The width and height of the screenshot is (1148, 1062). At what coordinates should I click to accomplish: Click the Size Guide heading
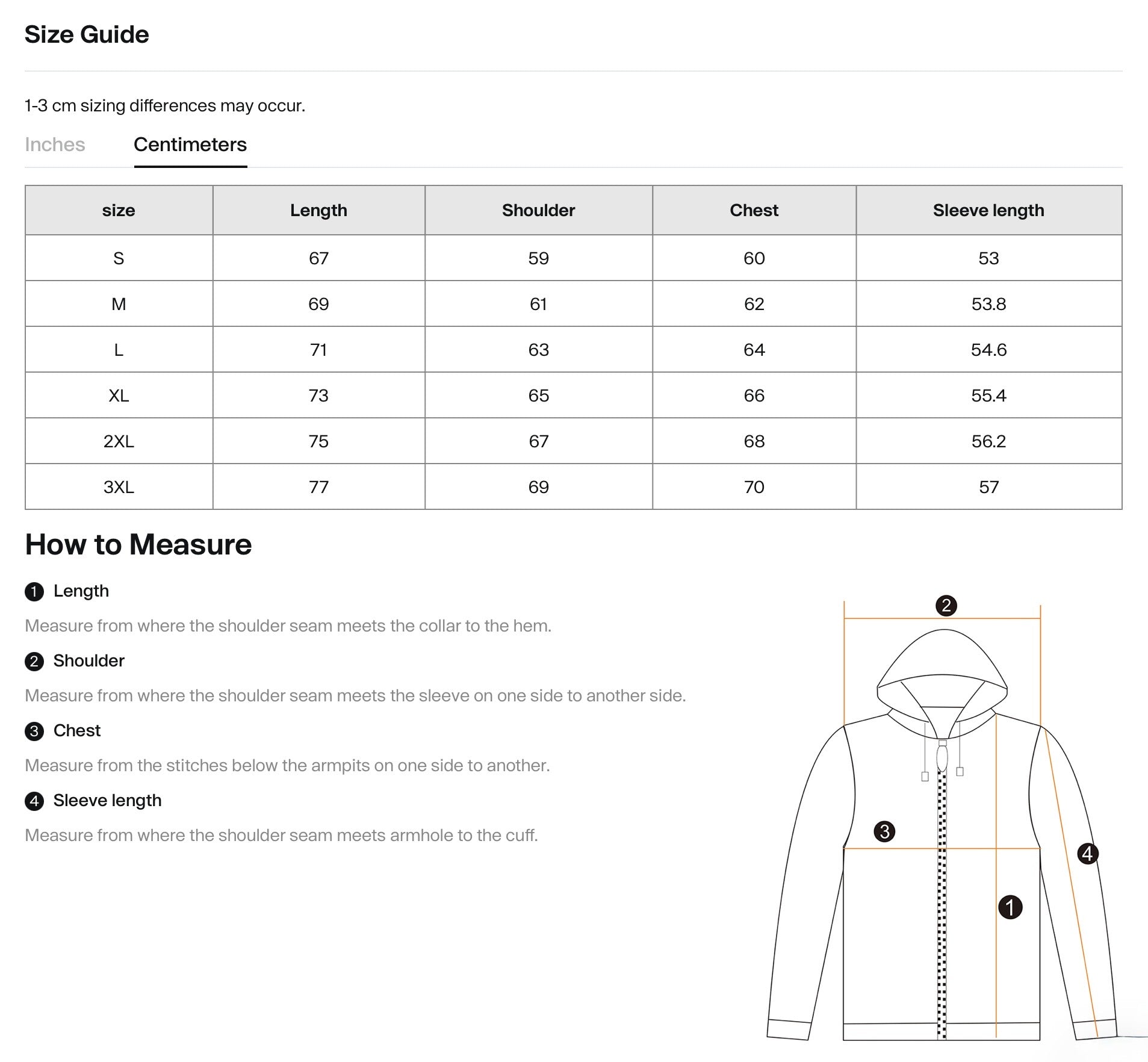87,34
